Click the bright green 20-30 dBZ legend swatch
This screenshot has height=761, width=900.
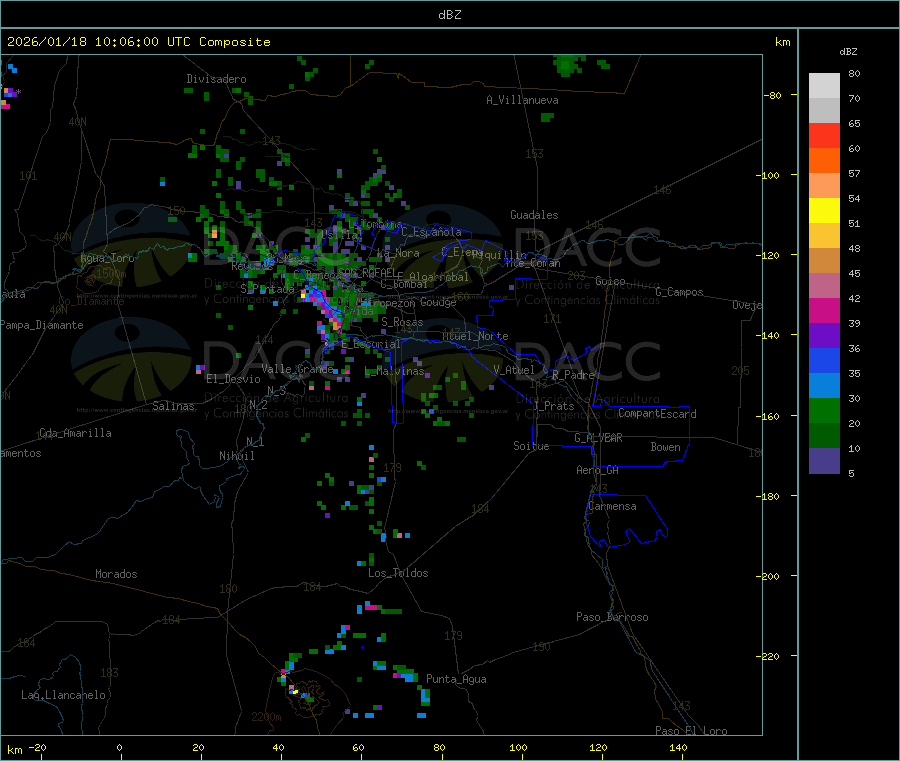[824, 410]
